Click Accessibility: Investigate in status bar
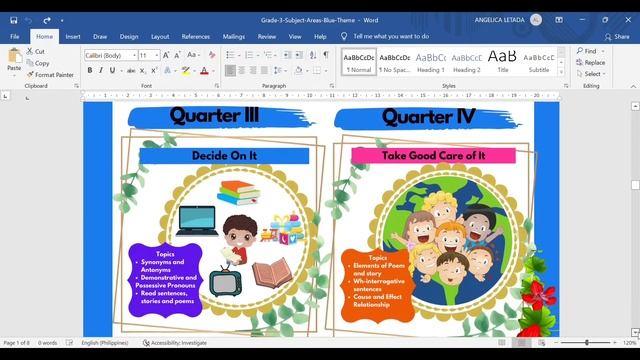640x360 pixels. tap(175, 343)
